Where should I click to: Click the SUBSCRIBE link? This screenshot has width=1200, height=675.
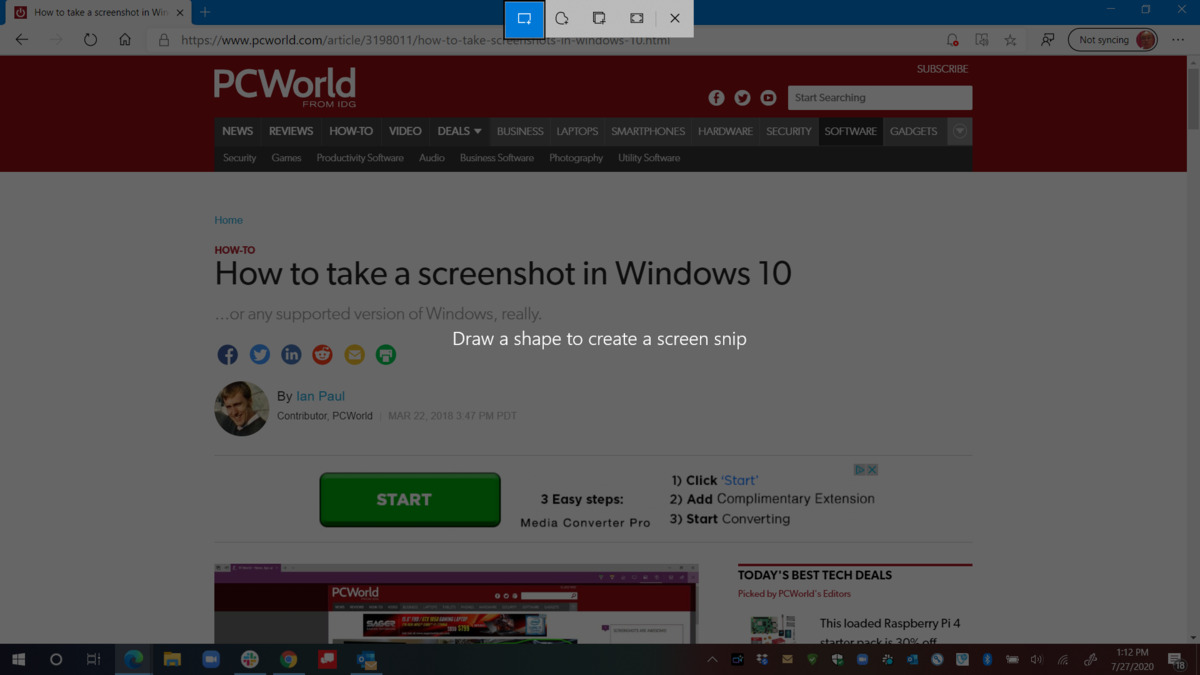pyautogui.click(x=941, y=68)
